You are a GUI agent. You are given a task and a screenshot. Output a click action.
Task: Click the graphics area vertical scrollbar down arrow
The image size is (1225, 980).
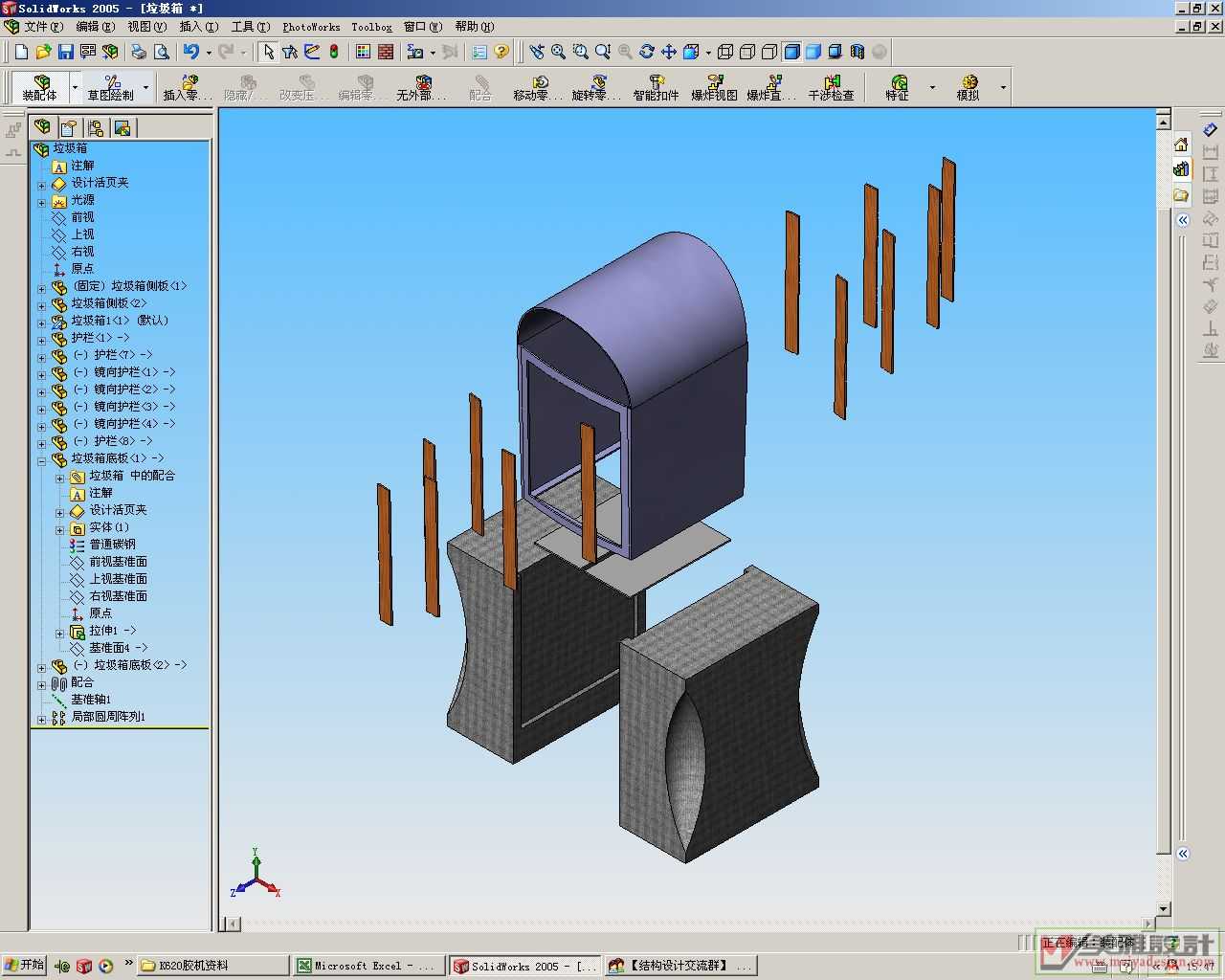coord(1164,908)
